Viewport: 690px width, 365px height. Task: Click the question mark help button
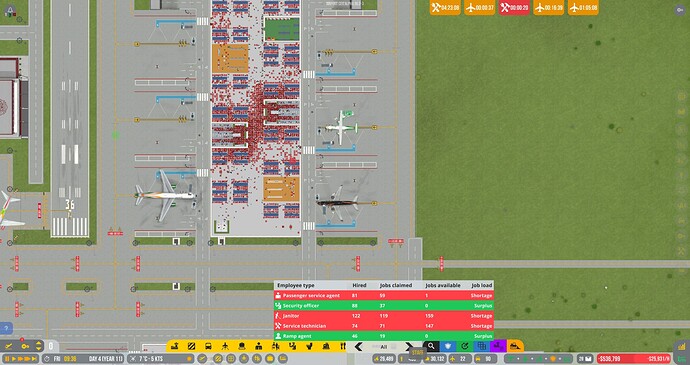point(6,328)
